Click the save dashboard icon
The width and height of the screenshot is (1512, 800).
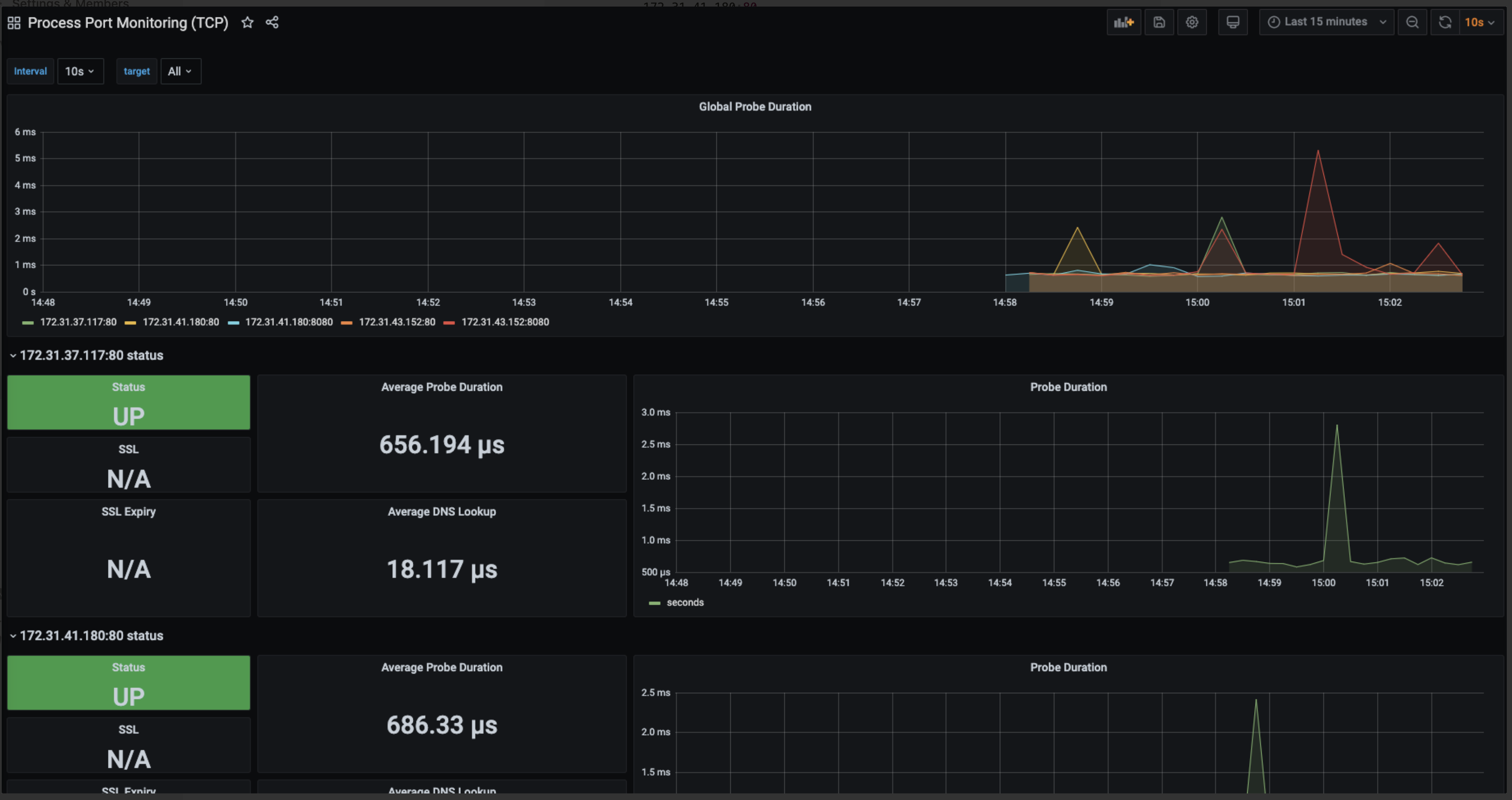point(1159,22)
